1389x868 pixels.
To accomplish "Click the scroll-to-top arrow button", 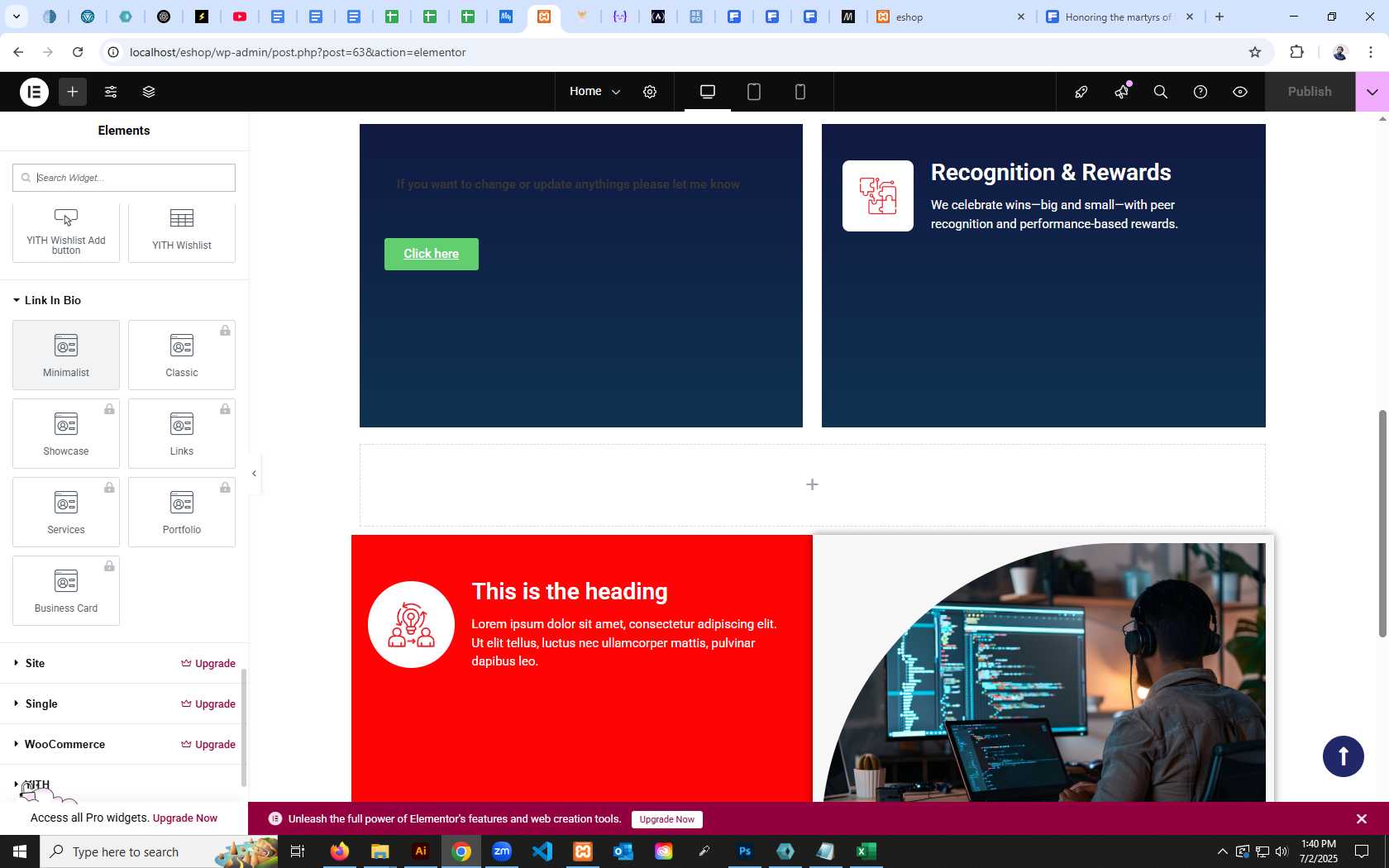I will [x=1344, y=756].
